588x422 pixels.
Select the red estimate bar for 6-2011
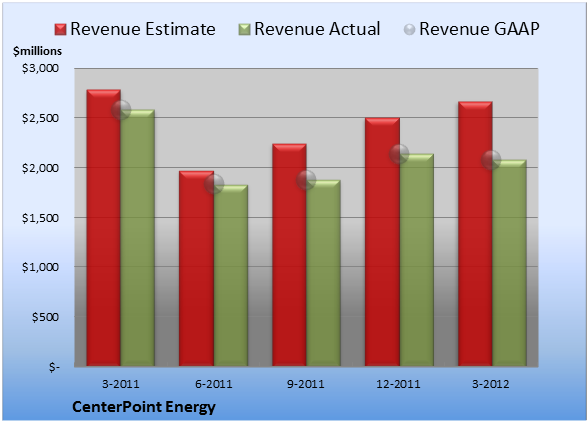pos(196,269)
